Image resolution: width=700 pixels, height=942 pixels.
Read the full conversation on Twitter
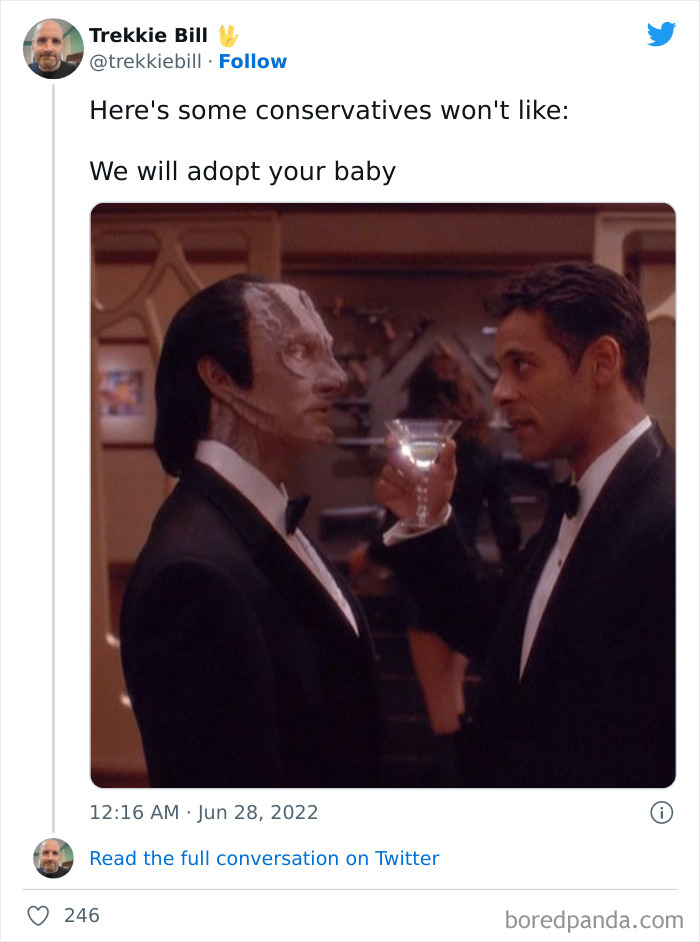coord(264,858)
